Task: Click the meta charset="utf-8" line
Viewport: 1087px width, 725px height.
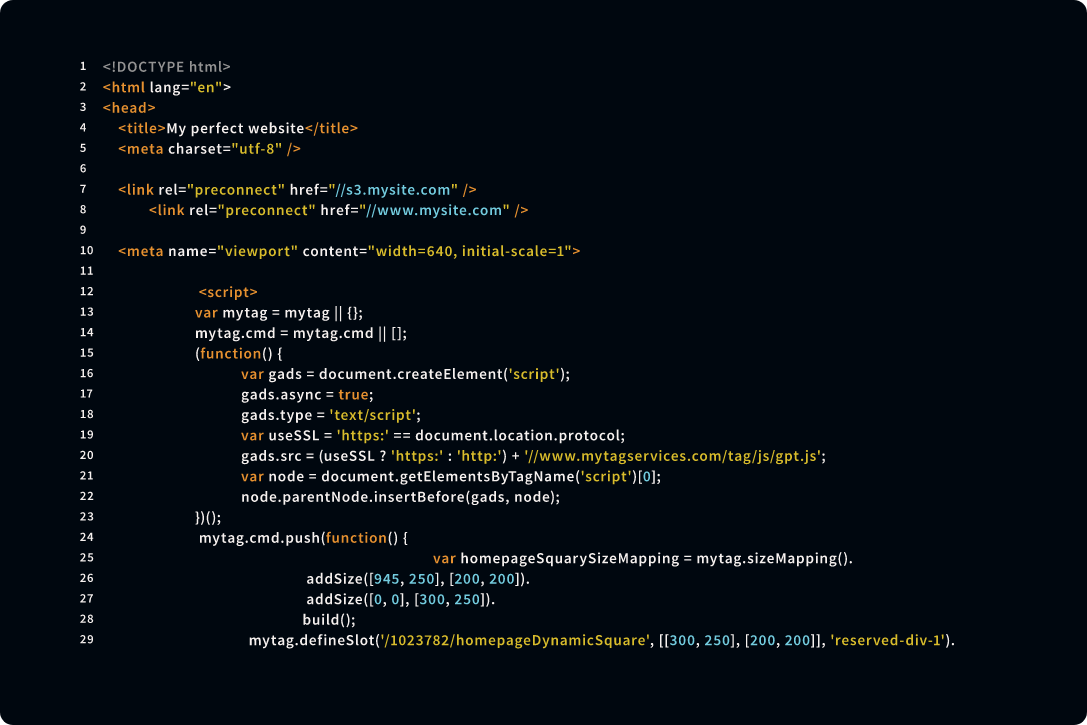Action: (209, 148)
